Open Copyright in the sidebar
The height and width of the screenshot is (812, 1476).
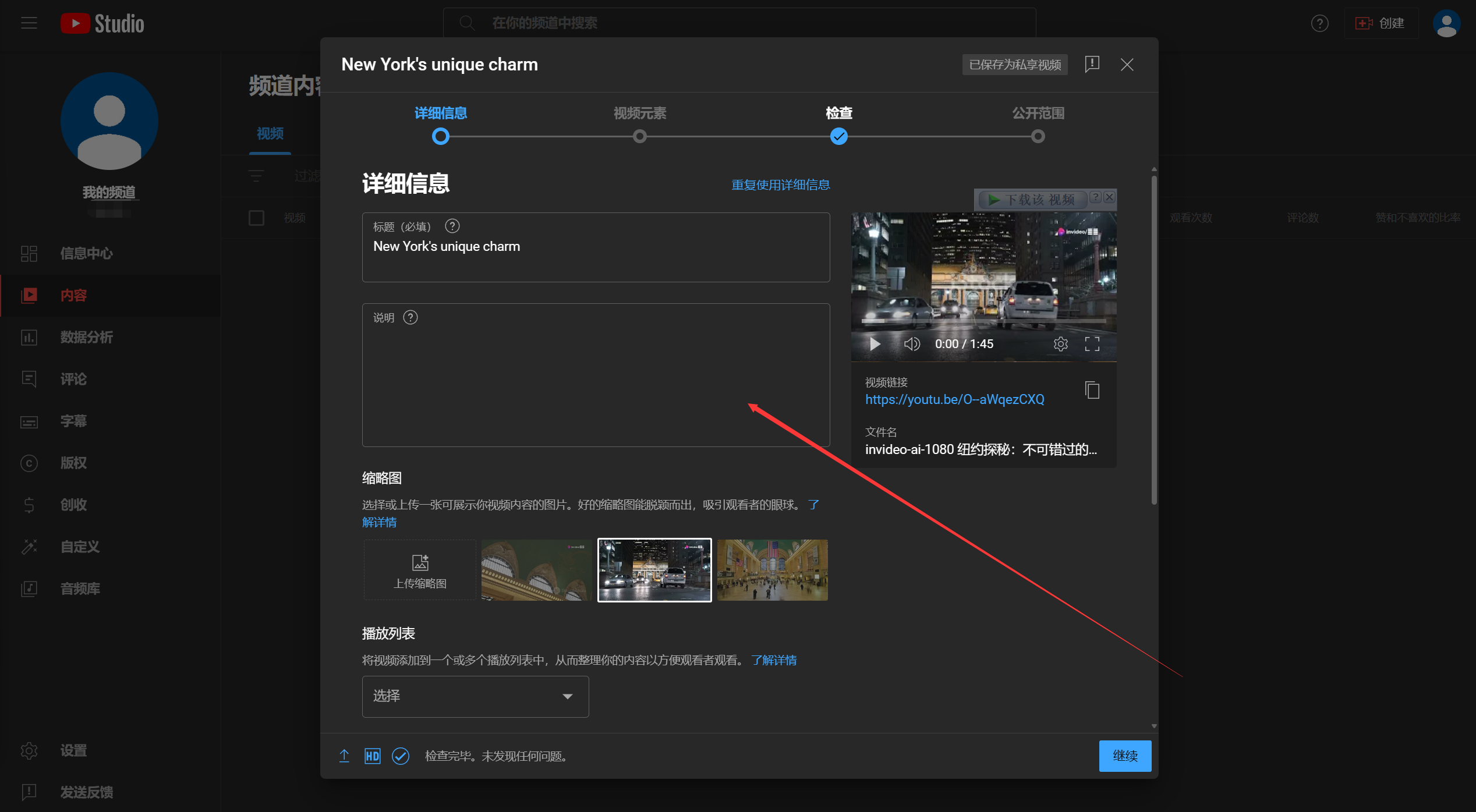[x=110, y=463]
